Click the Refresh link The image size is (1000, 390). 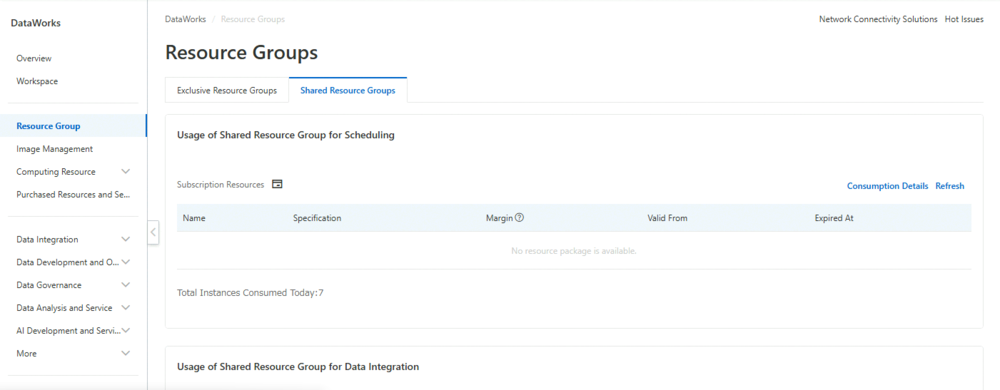click(950, 186)
